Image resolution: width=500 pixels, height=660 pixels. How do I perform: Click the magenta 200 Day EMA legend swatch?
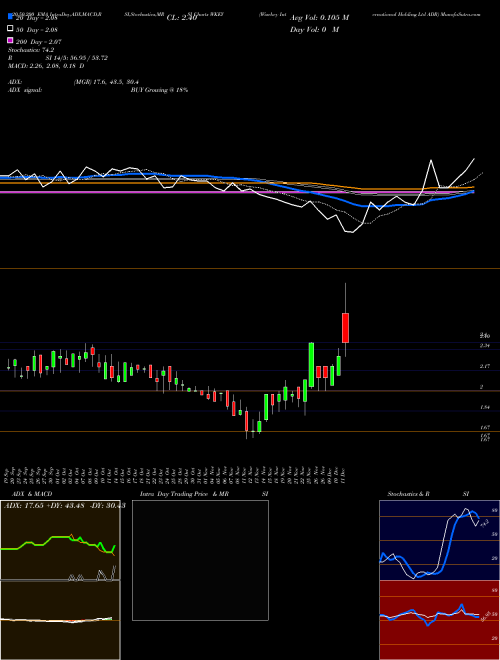click(x=10, y=41)
